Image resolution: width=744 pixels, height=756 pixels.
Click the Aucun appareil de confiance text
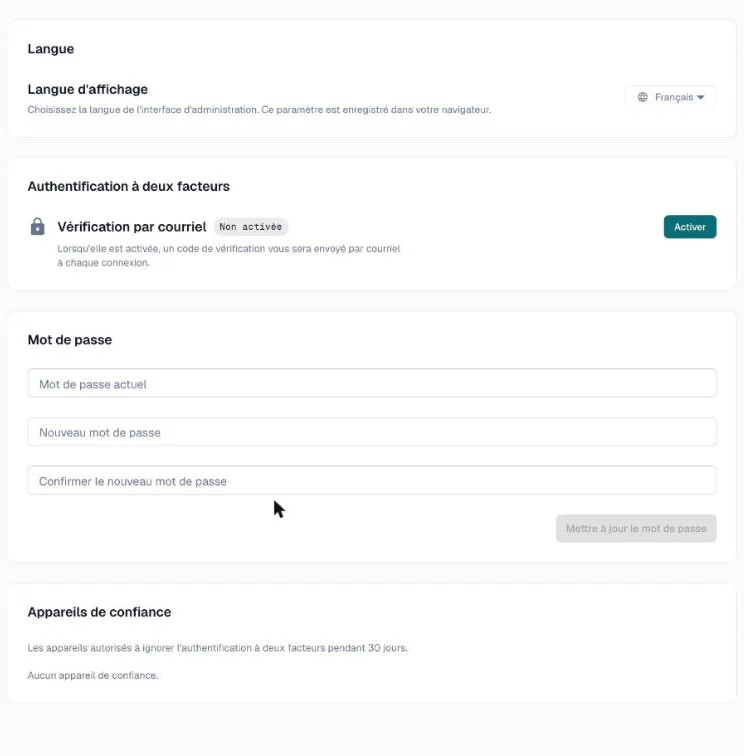point(93,675)
